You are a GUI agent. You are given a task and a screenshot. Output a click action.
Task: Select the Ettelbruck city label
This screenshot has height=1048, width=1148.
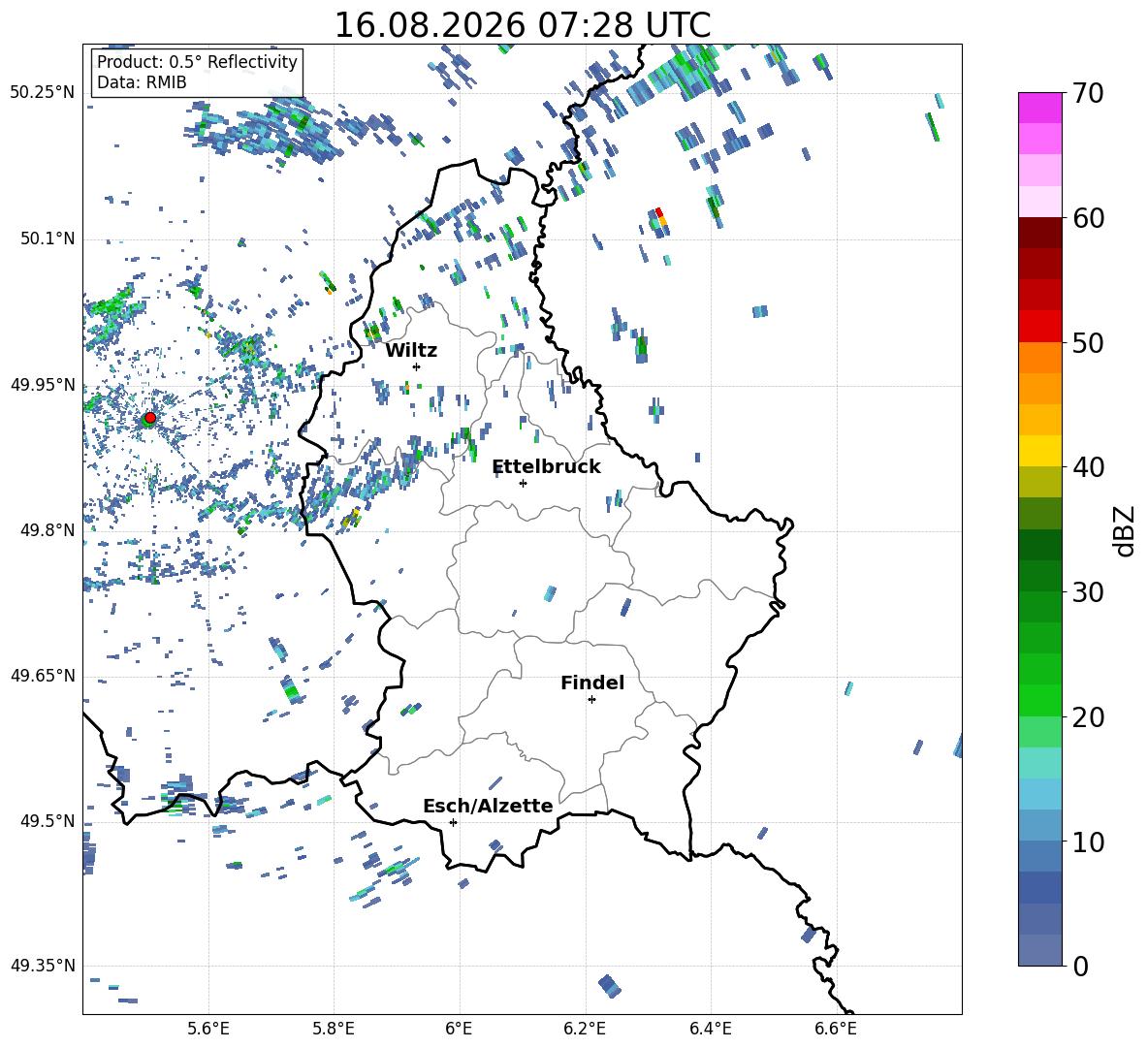pos(546,467)
